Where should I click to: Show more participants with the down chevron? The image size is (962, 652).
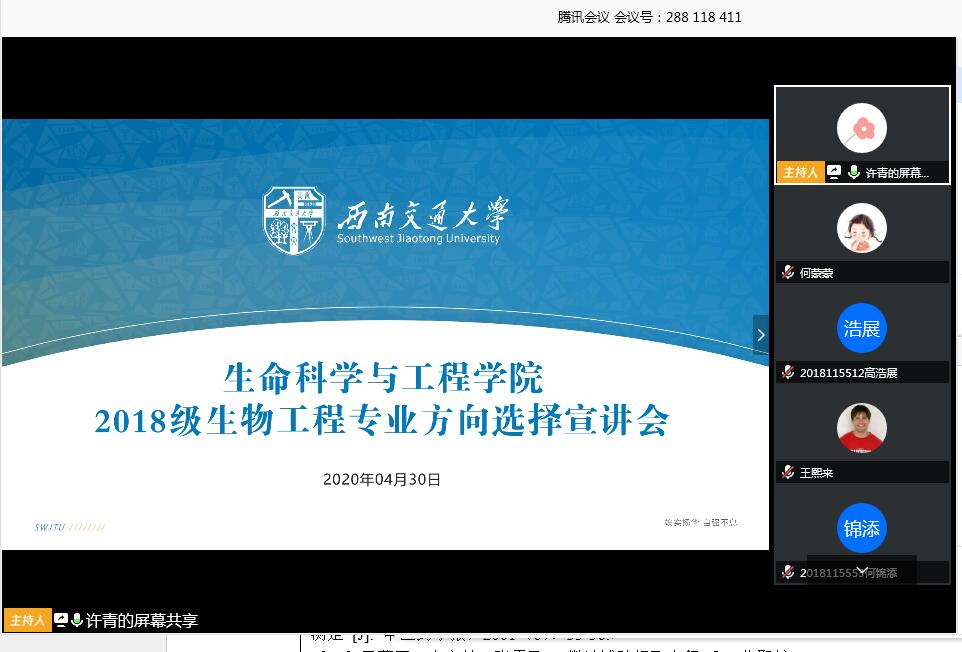point(862,570)
